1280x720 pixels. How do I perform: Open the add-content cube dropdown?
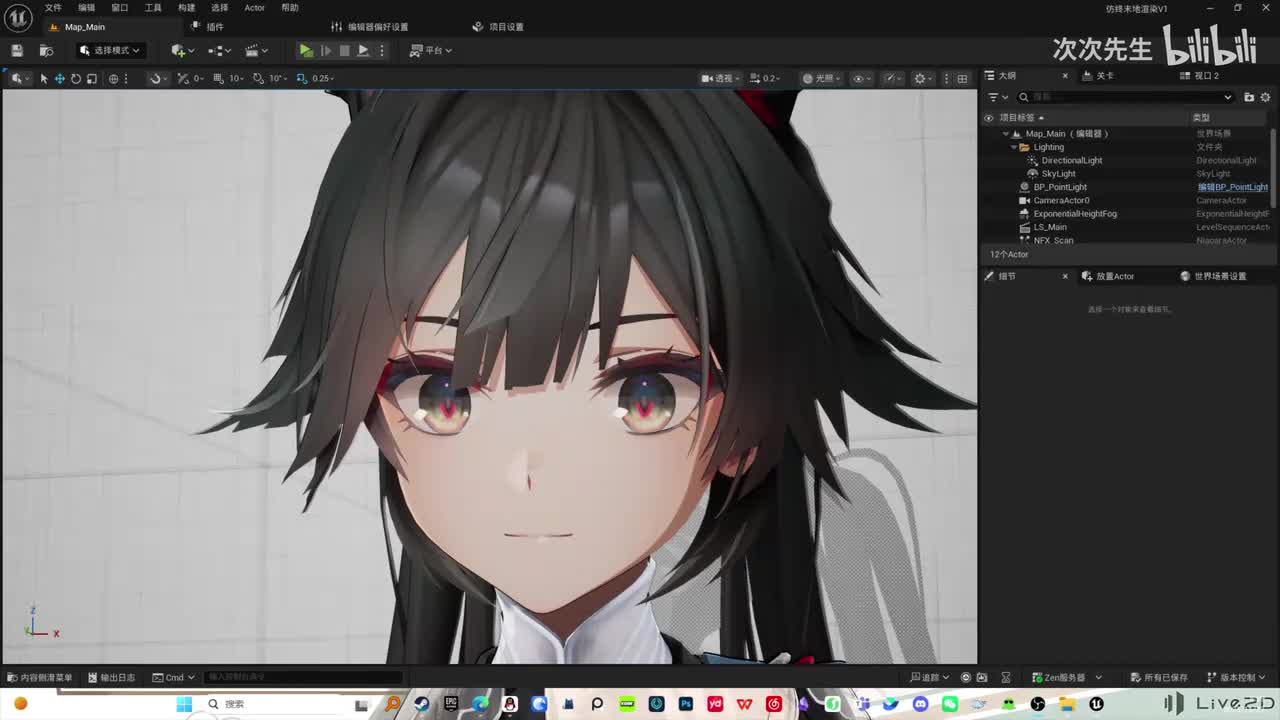[x=181, y=50]
